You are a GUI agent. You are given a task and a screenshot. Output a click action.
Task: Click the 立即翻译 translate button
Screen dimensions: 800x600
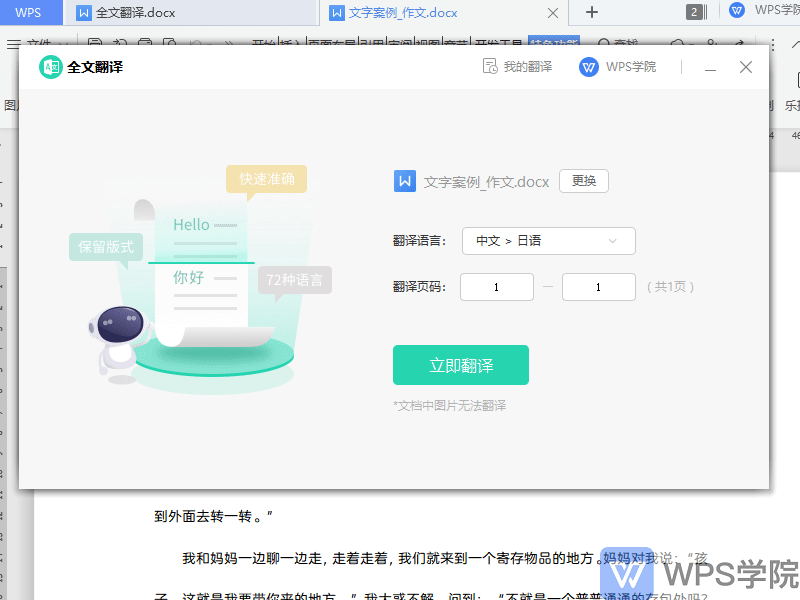(x=461, y=365)
